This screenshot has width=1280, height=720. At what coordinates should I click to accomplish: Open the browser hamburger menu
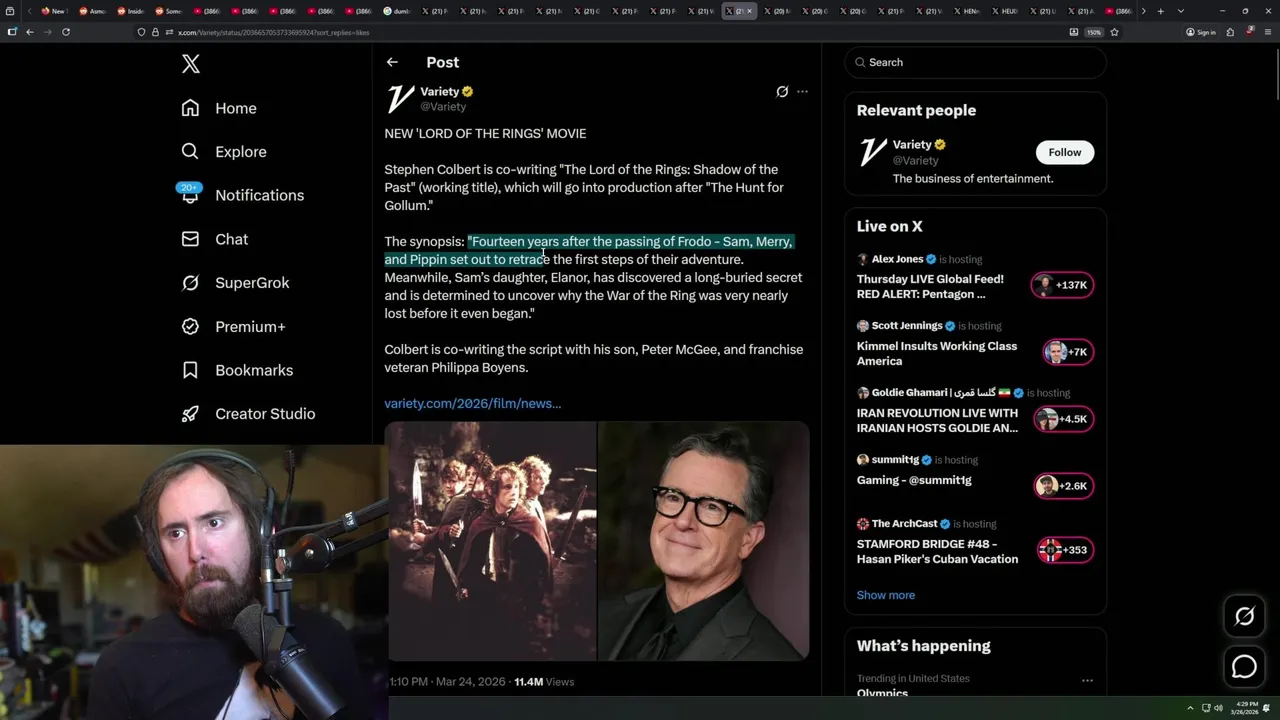1268,32
